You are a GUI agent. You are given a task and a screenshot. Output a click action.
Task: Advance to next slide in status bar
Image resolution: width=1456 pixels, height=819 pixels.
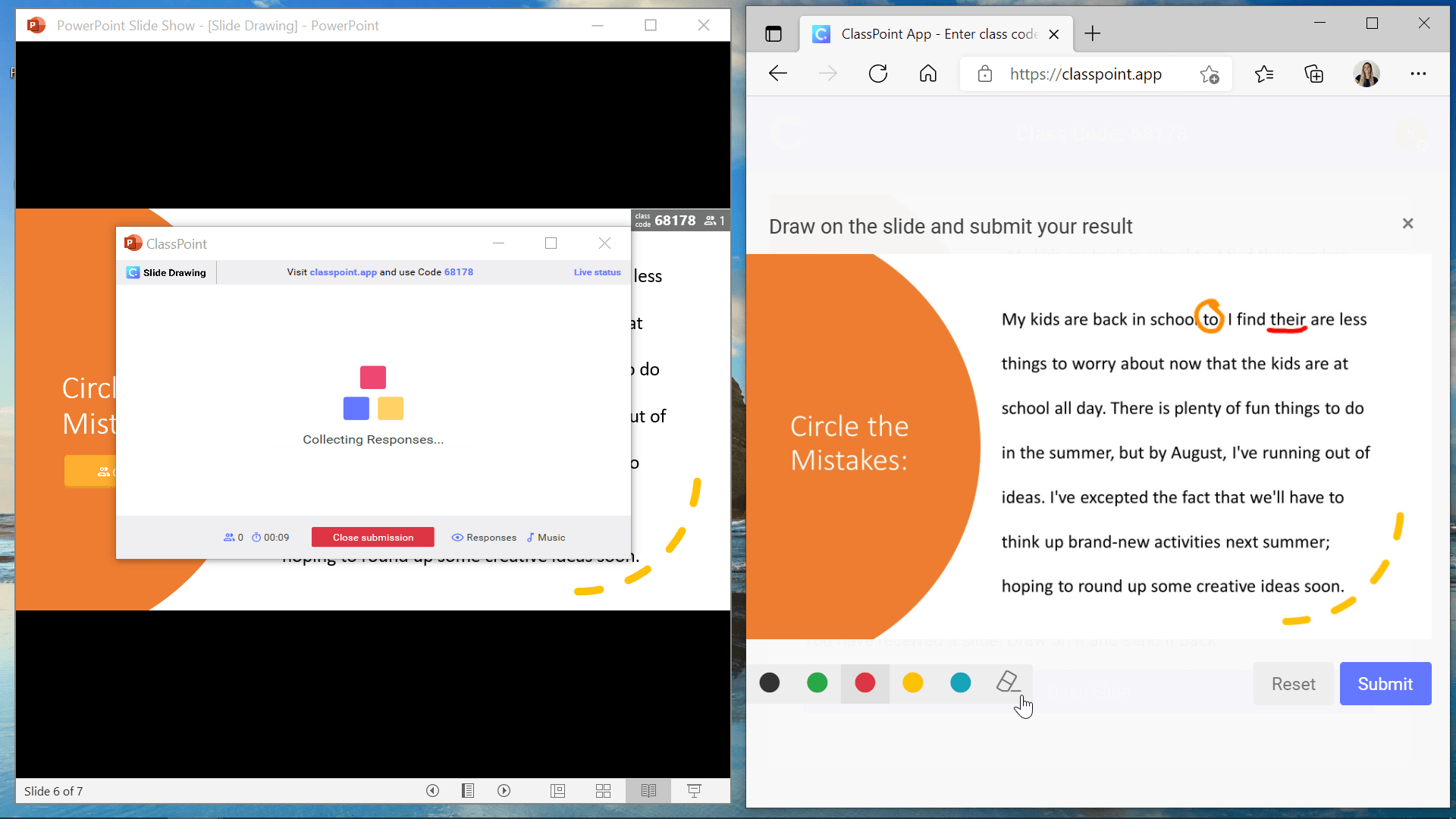504,791
